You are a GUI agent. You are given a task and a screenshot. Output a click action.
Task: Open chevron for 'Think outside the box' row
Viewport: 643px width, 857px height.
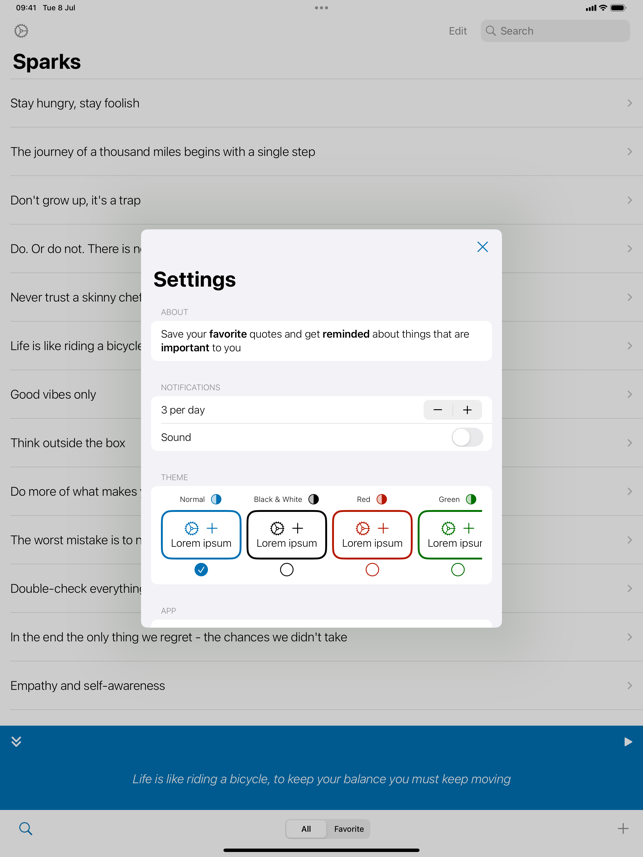629,443
